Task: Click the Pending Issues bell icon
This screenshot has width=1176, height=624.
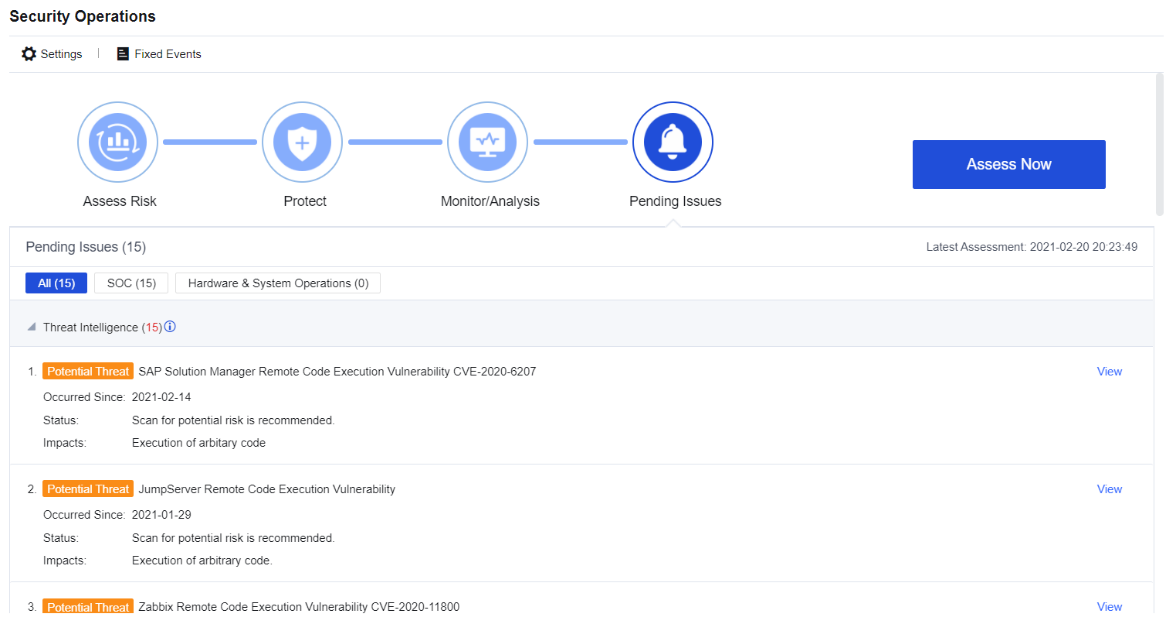Action: pyautogui.click(x=672, y=143)
